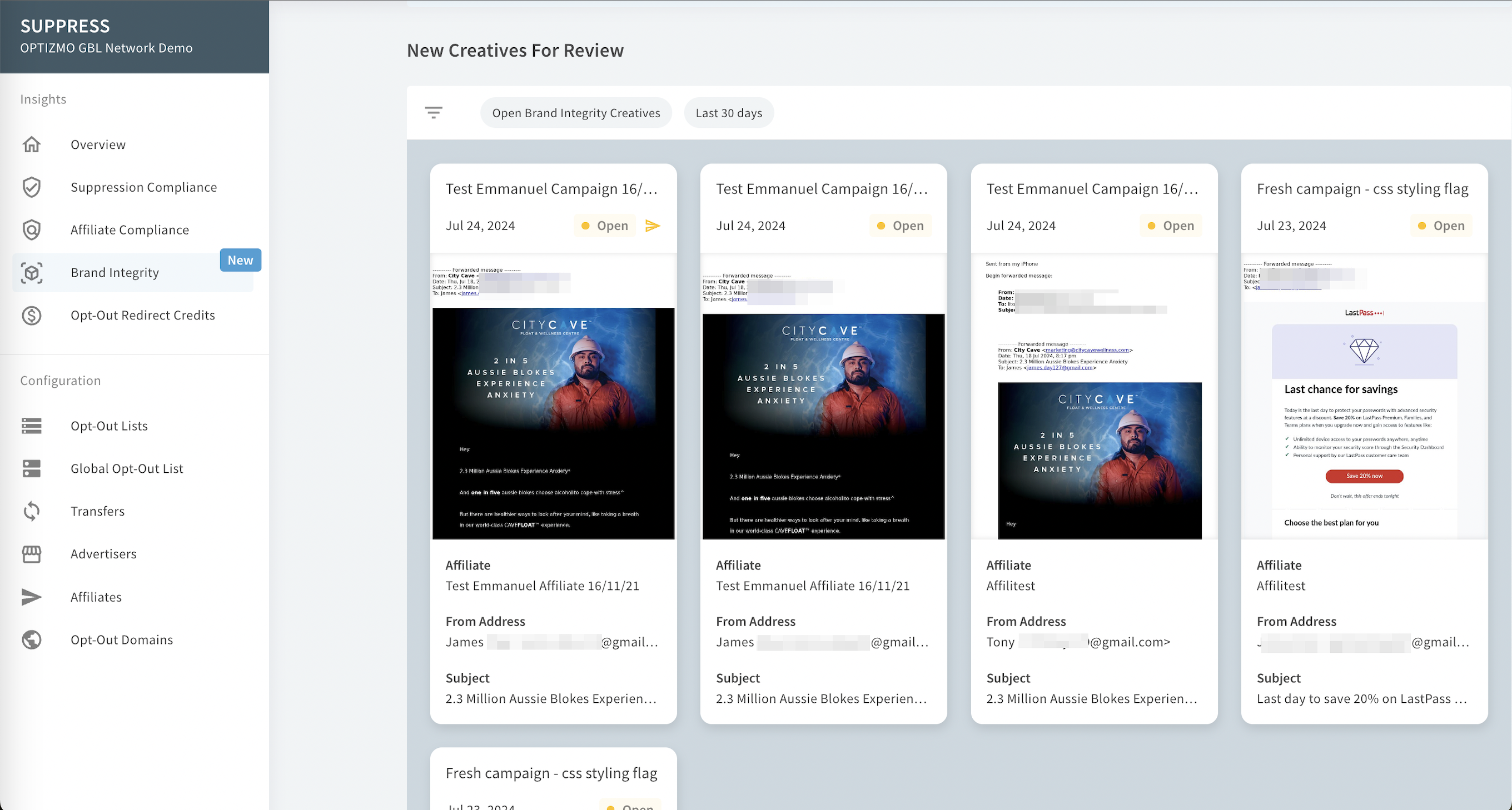Open Affiliates section
Image resolution: width=1512 pixels, height=810 pixels.
[x=96, y=597]
